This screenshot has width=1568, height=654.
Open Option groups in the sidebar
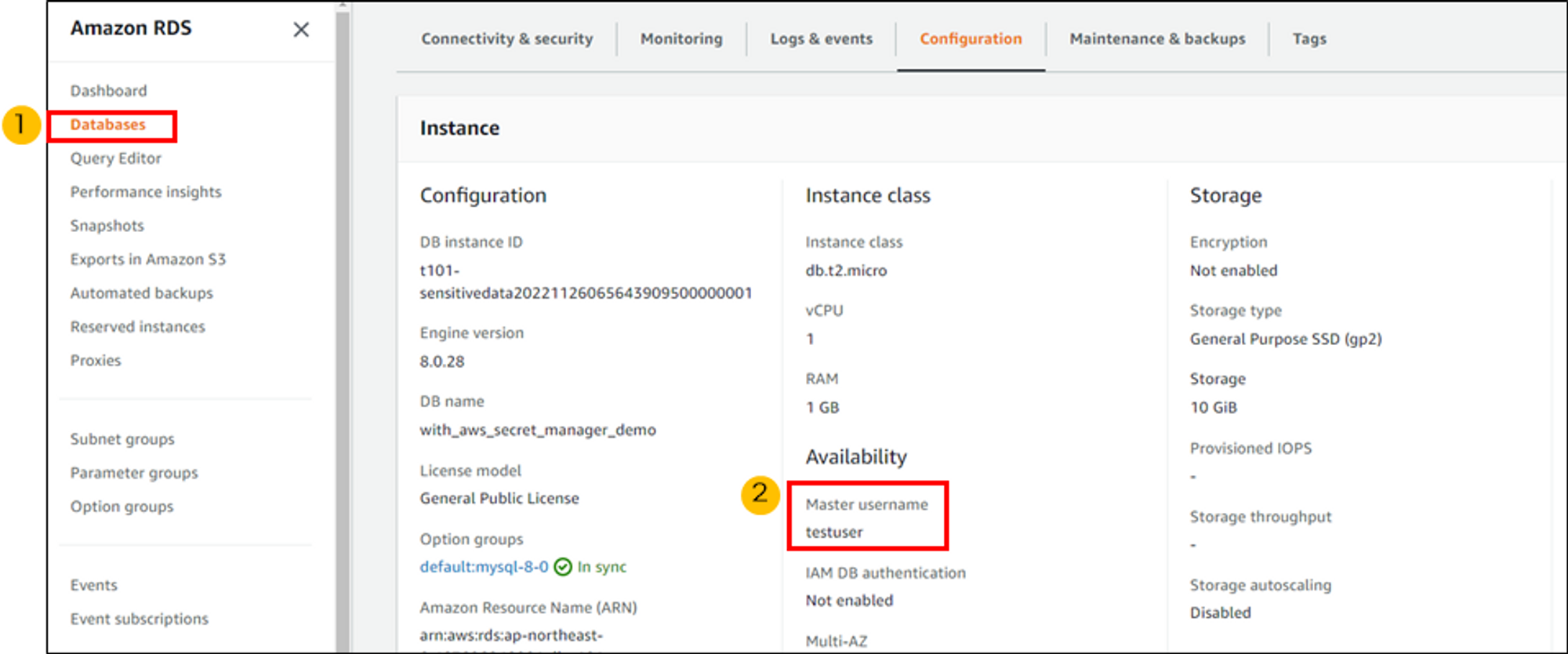point(122,507)
